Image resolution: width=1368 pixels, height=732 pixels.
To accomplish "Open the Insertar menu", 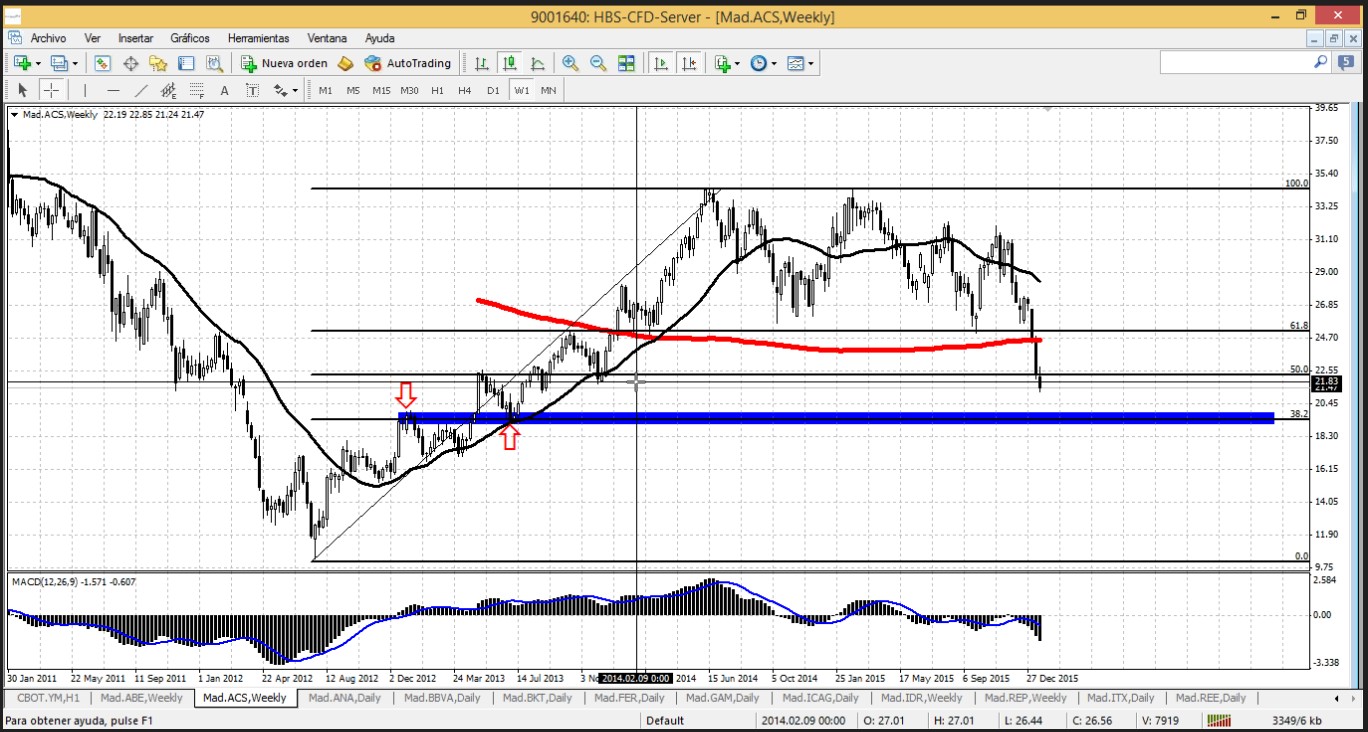I will pos(135,38).
